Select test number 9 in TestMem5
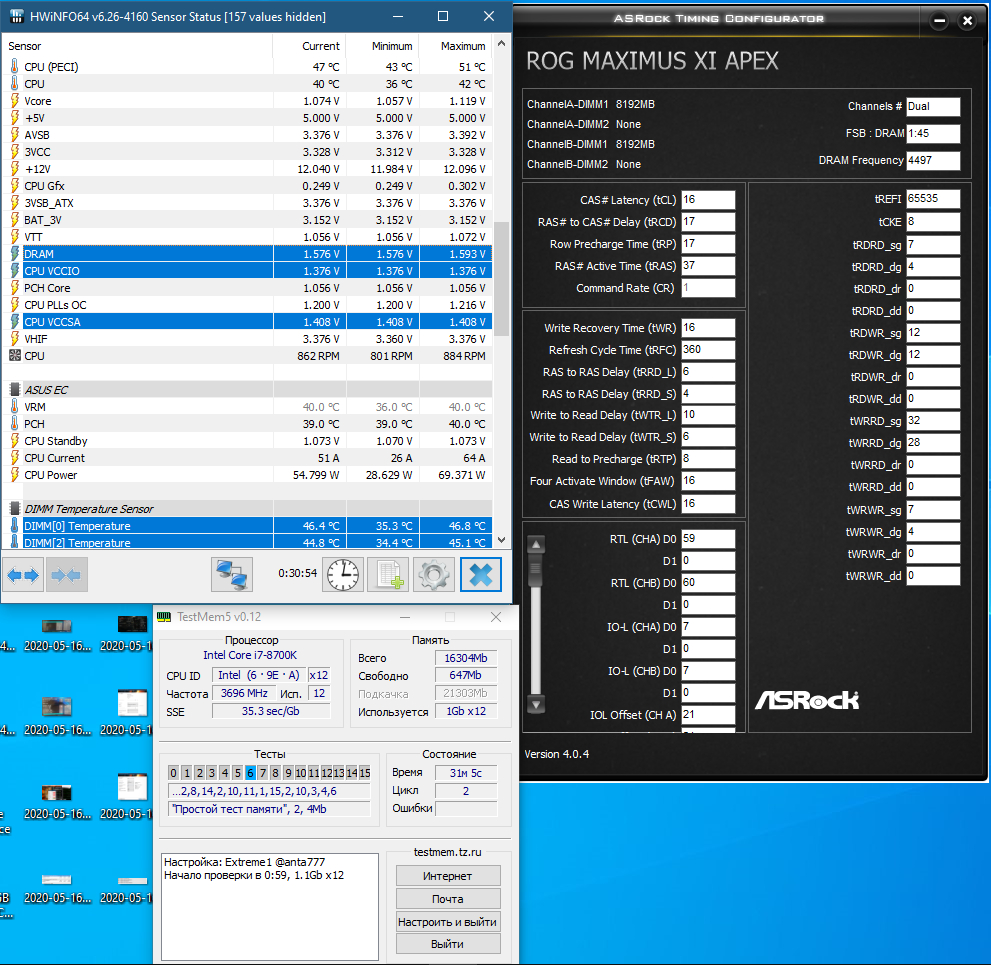991x965 pixels. (288, 773)
